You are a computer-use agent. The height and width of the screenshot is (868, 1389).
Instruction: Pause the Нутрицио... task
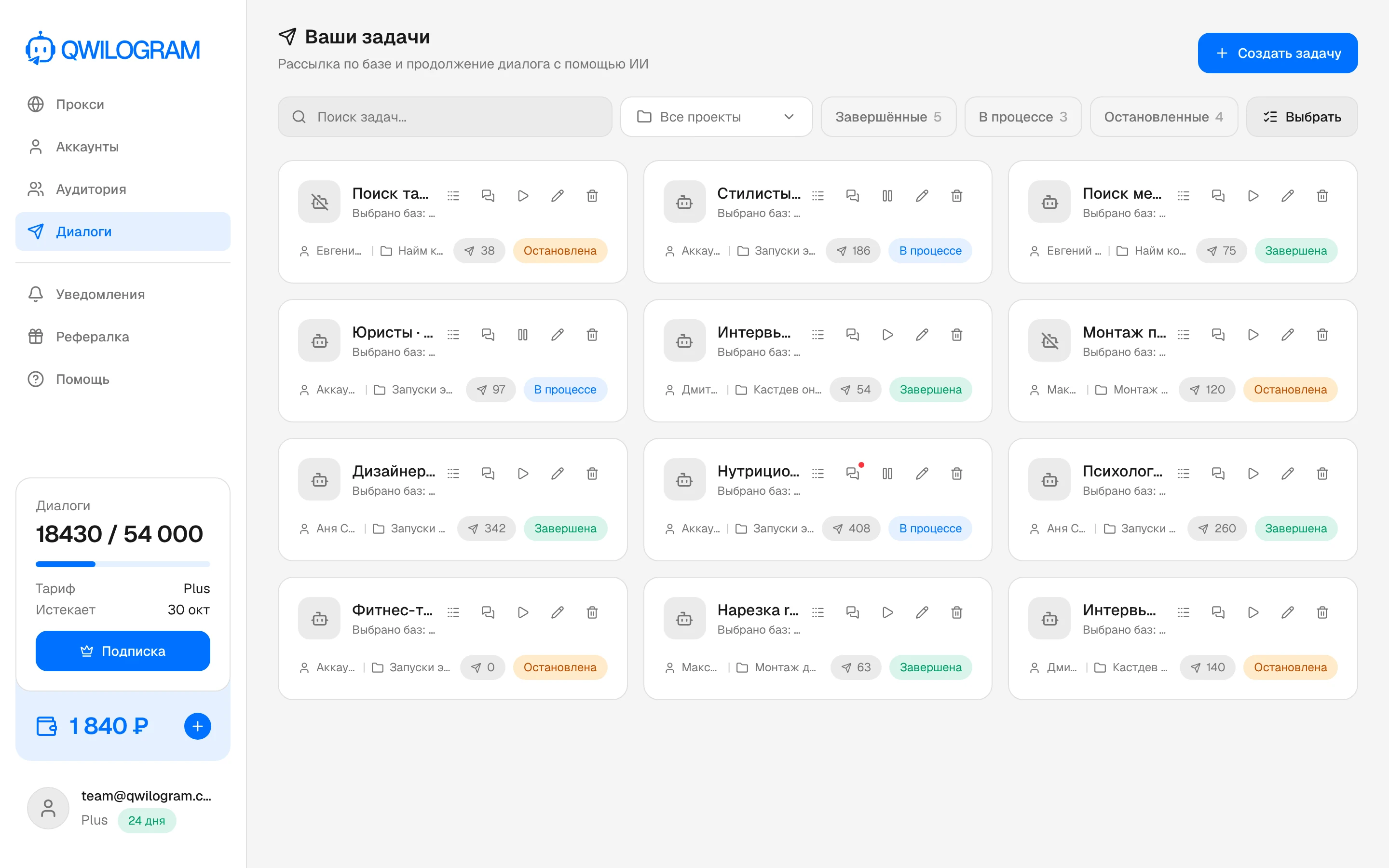click(x=887, y=474)
